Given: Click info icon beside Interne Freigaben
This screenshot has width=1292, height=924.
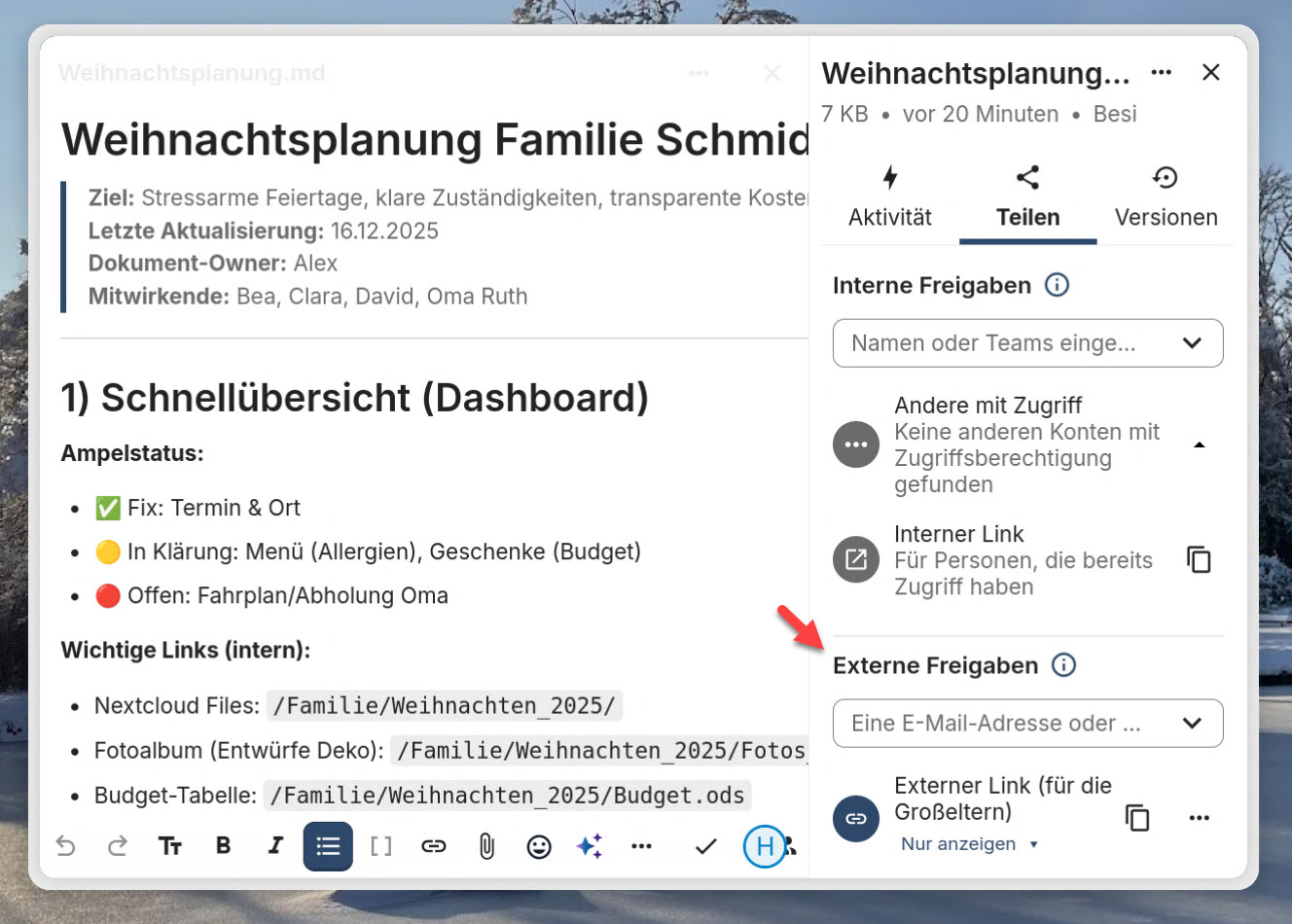Looking at the screenshot, I should 1057,285.
